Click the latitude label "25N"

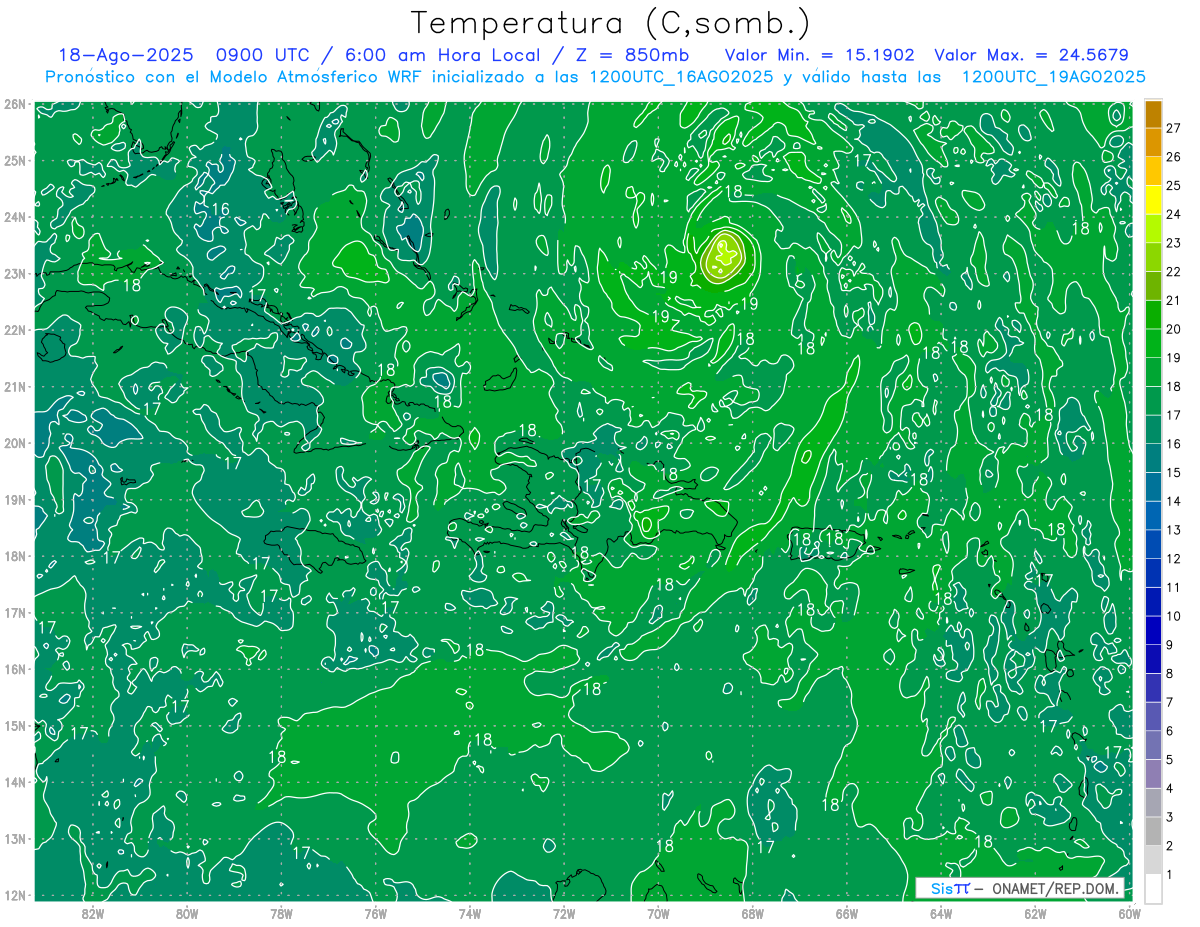[x=14, y=160]
